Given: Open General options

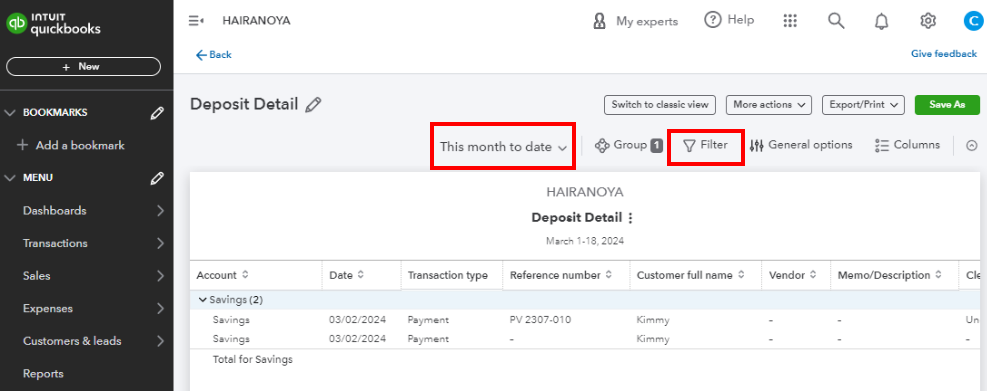Looking at the screenshot, I should pos(801,145).
